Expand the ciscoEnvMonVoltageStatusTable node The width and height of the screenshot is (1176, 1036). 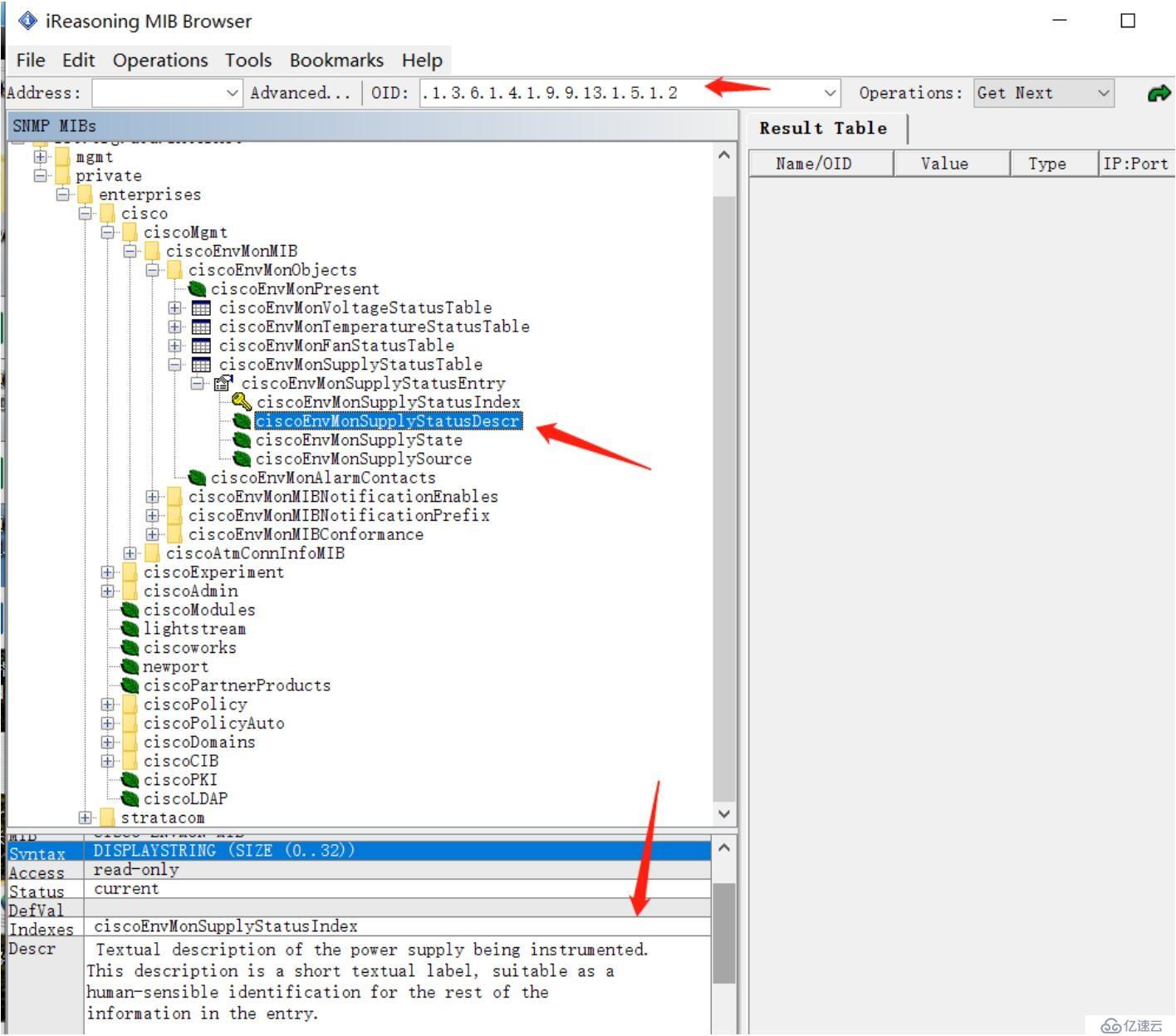(174, 308)
